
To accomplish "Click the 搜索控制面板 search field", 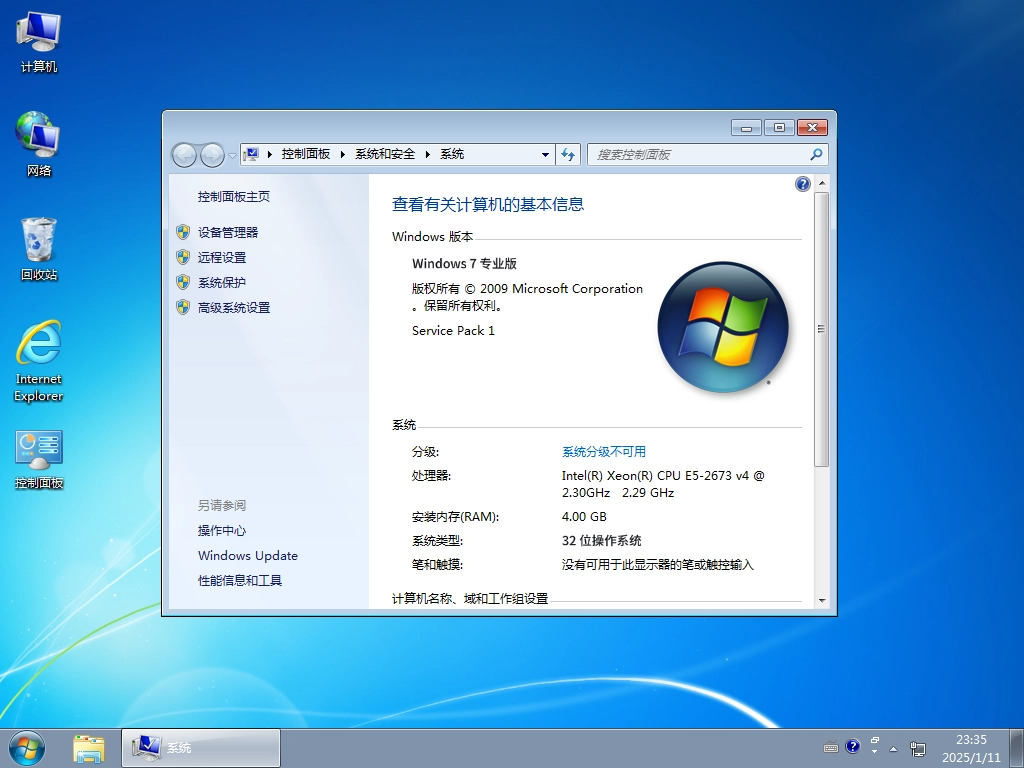I will (x=698, y=155).
